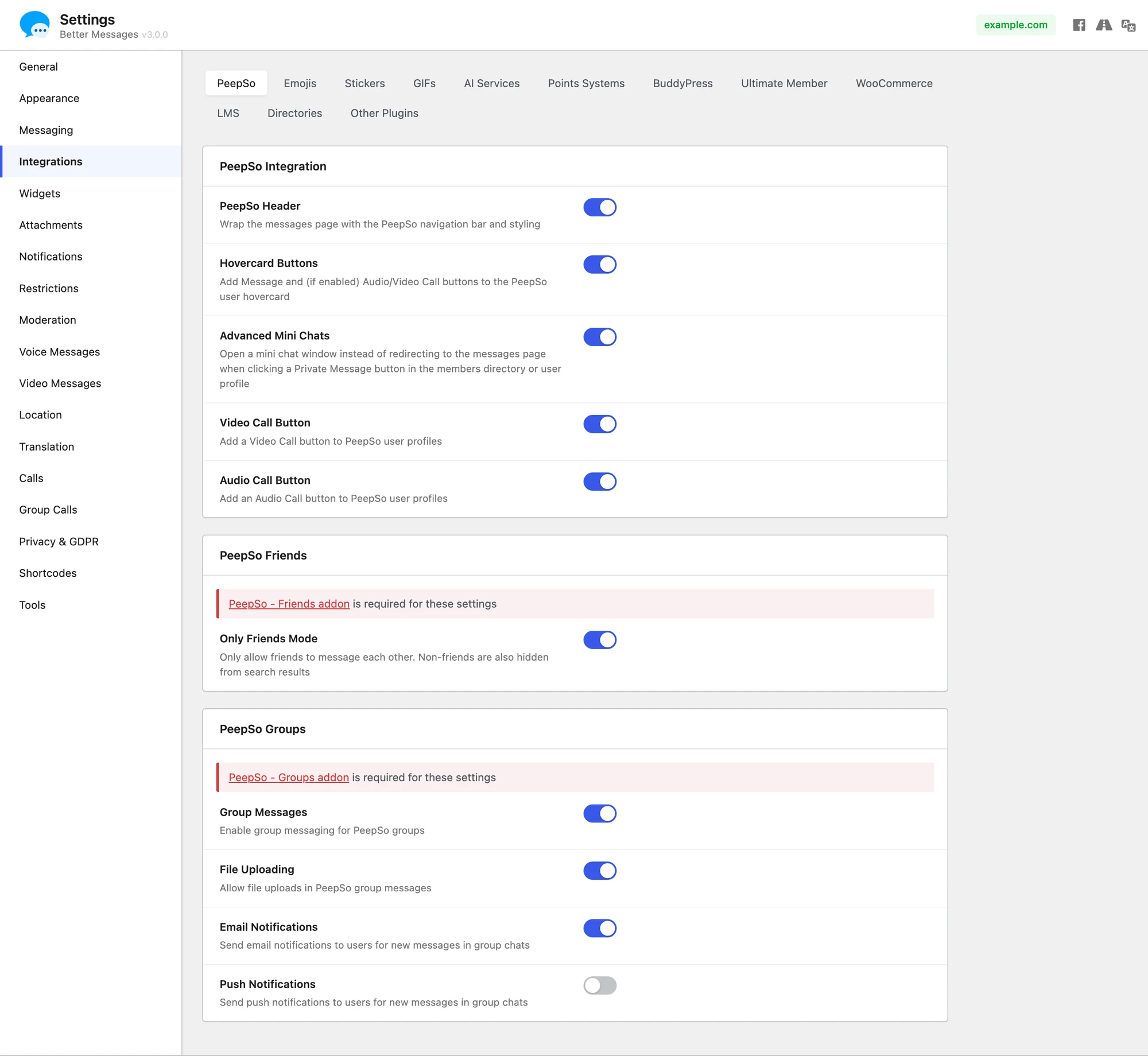
Task: Go to Points Systems tab
Action: pos(586,83)
